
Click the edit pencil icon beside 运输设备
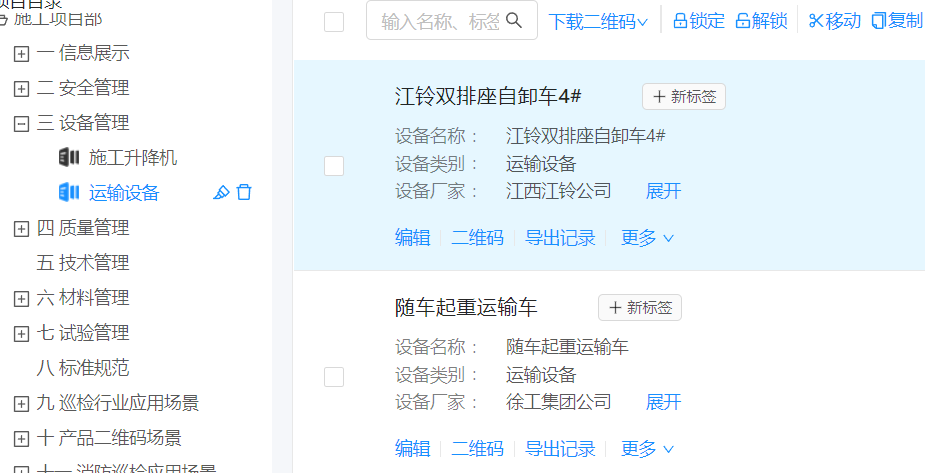pyautogui.click(x=222, y=193)
